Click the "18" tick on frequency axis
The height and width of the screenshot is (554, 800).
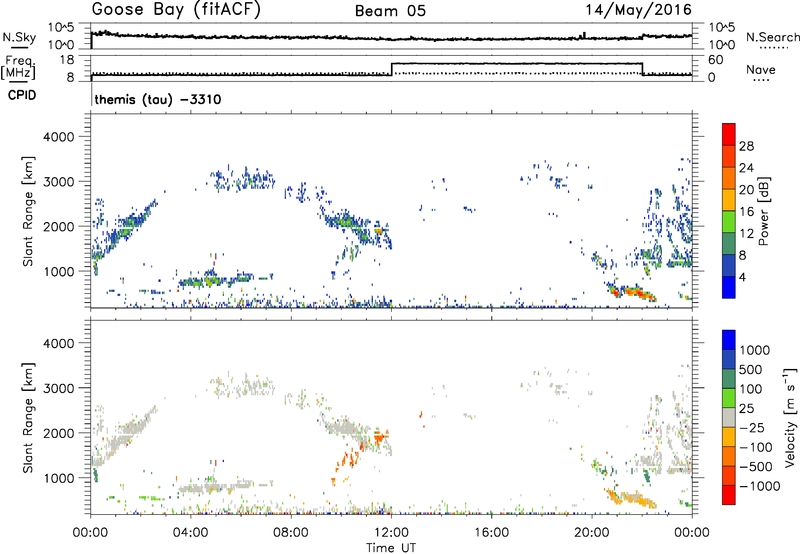coord(66,60)
